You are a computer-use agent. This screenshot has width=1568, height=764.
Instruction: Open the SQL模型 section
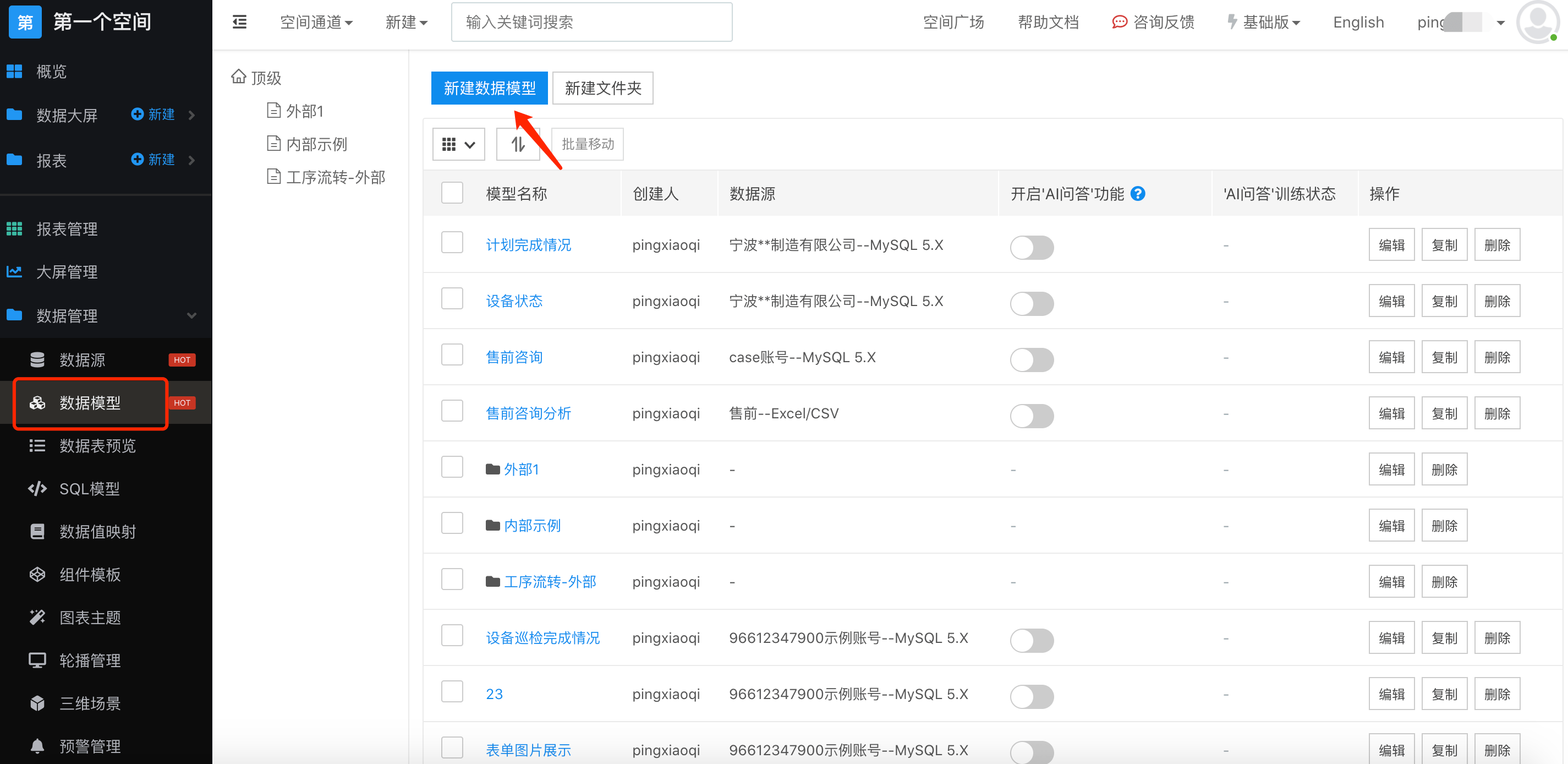tap(90, 488)
